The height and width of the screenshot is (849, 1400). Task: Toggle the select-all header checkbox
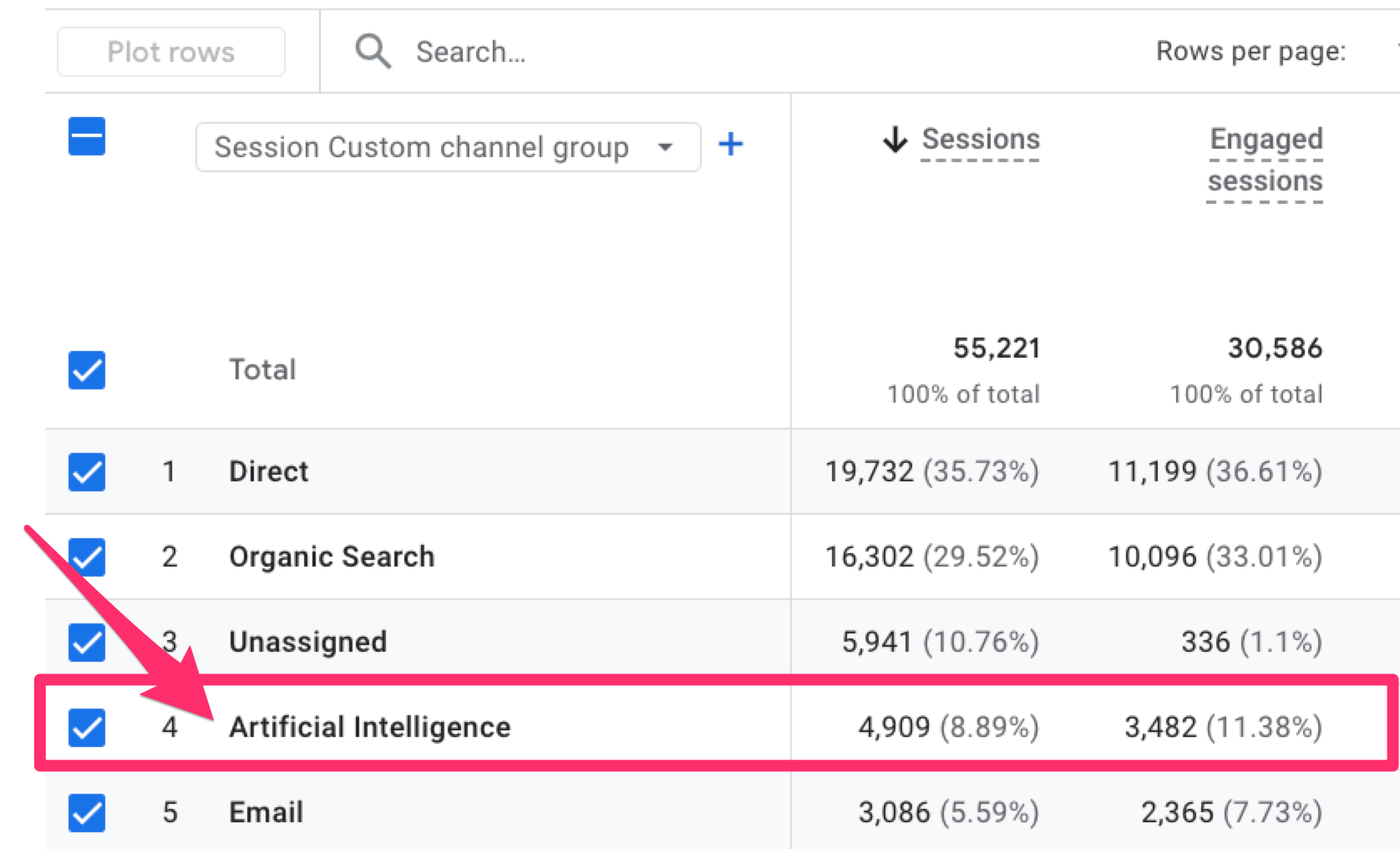point(87,137)
